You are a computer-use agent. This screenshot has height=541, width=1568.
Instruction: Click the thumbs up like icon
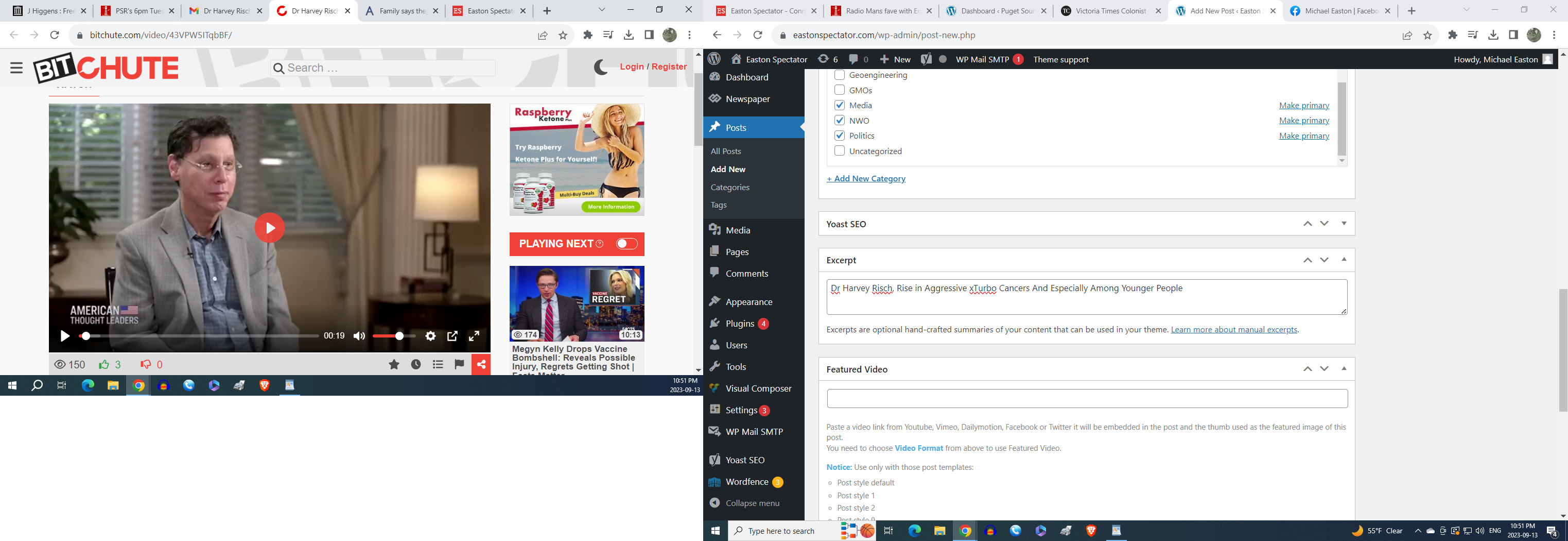pyautogui.click(x=104, y=364)
